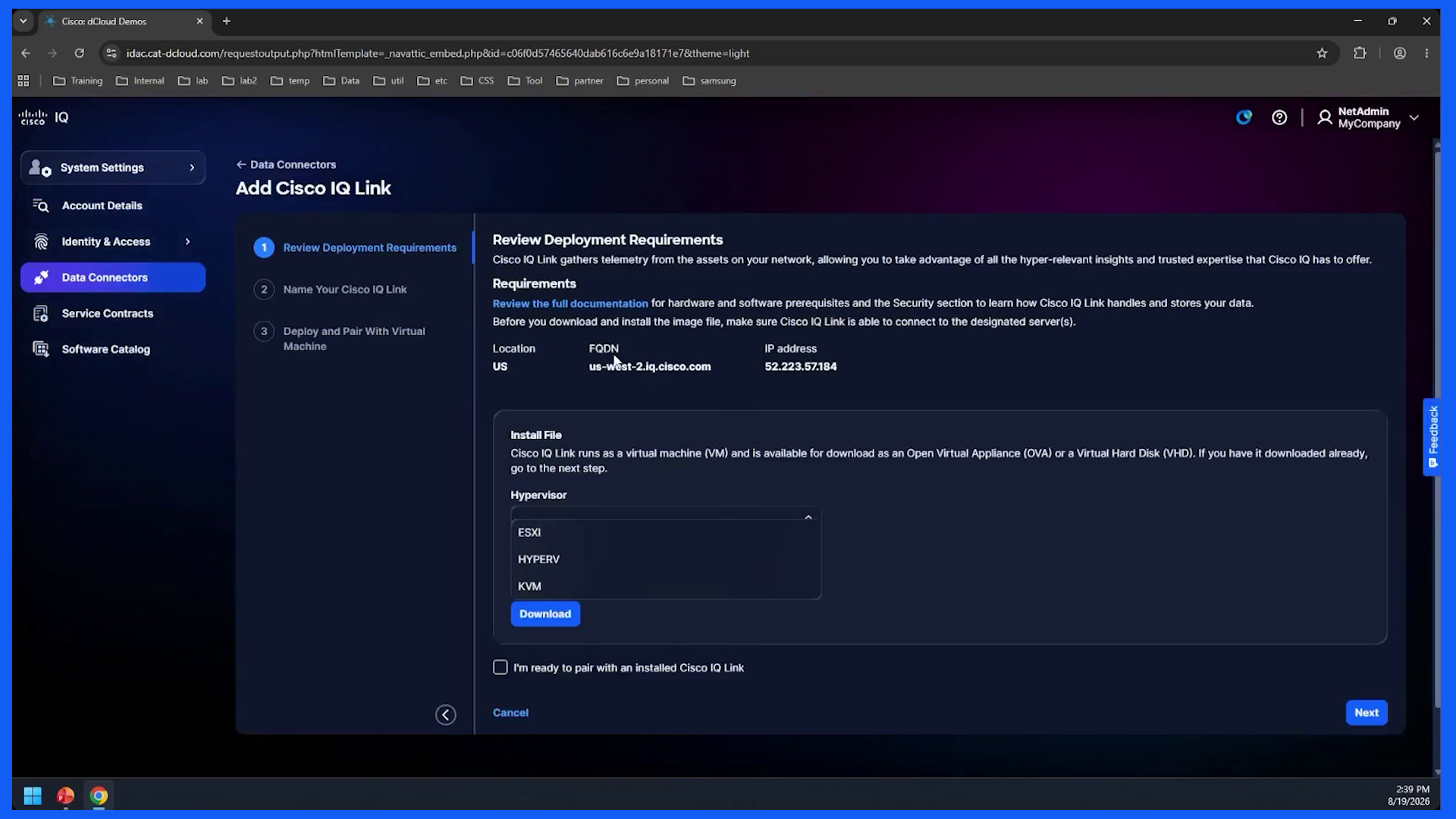
Task: Collapse the Hypervisor dropdown caret
Action: click(x=808, y=517)
